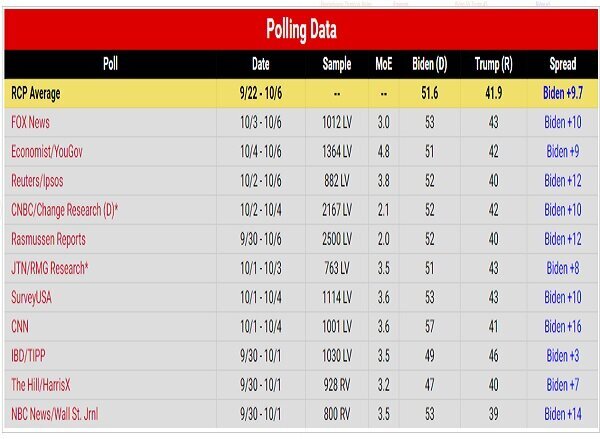Viewport: 600px width, 439px height.
Task: Open the NBC News/Wall St. Jrnl link
Action: point(55,414)
